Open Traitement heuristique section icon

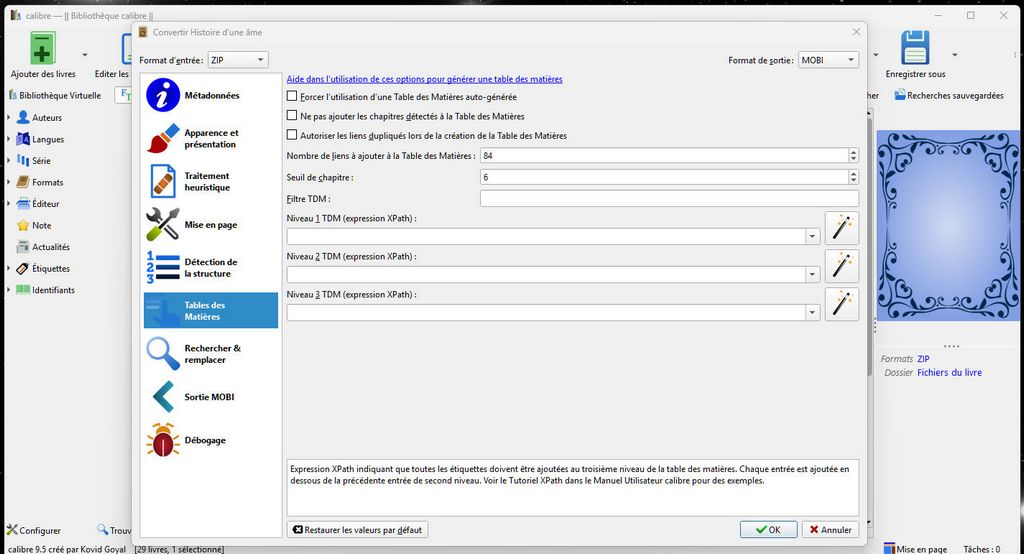(163, 182)
